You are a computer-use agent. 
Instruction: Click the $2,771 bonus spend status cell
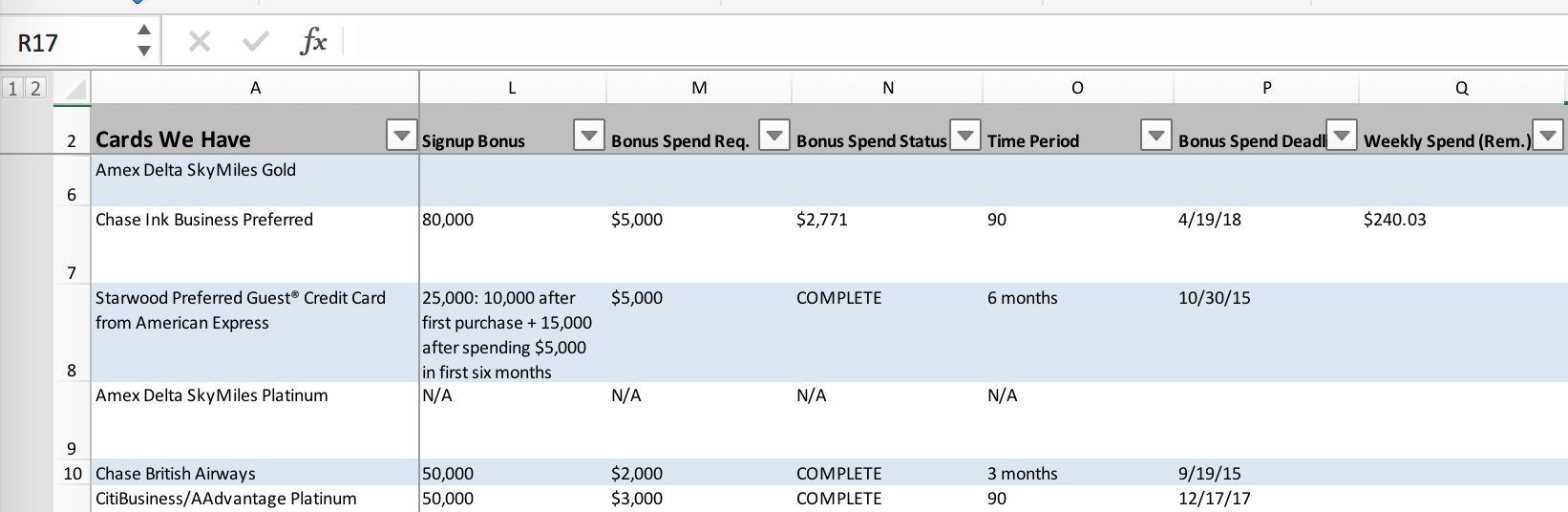point(887,245)
